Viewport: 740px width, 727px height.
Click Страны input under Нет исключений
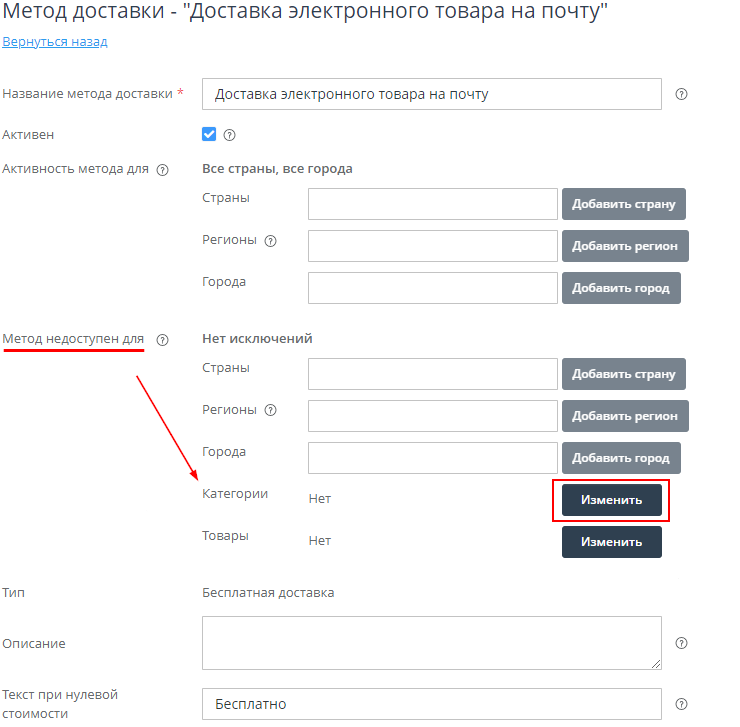pyautogui.click(x=432, y=374)
